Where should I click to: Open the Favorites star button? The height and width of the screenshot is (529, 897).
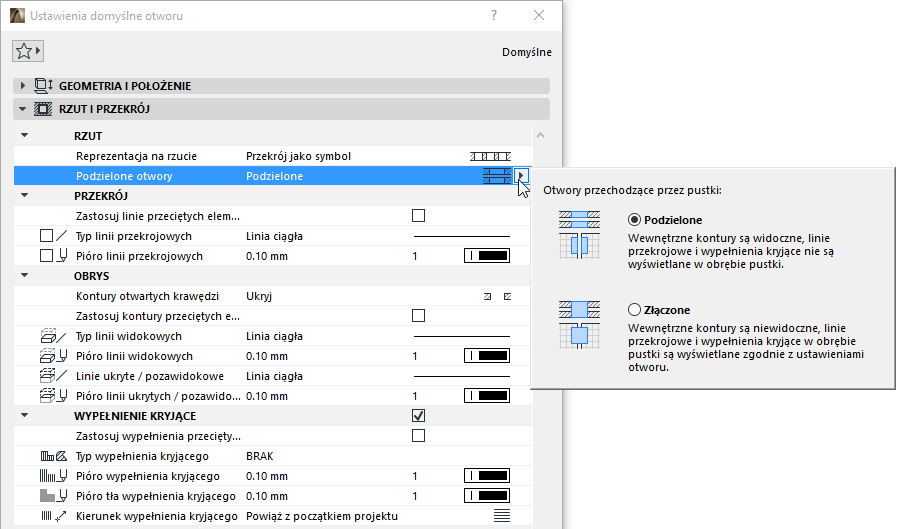pyautogui.click(x=27, y=51)
